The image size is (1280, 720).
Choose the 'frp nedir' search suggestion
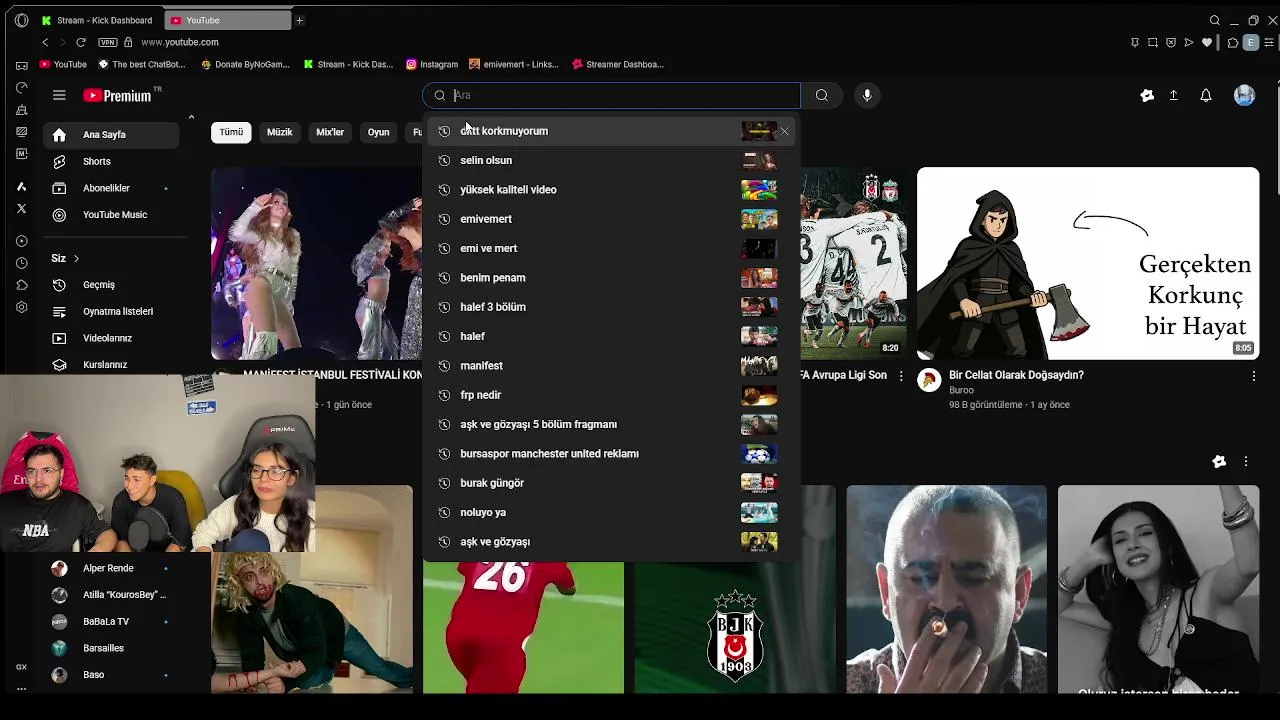pyautogui.click(x=611, y=395)
